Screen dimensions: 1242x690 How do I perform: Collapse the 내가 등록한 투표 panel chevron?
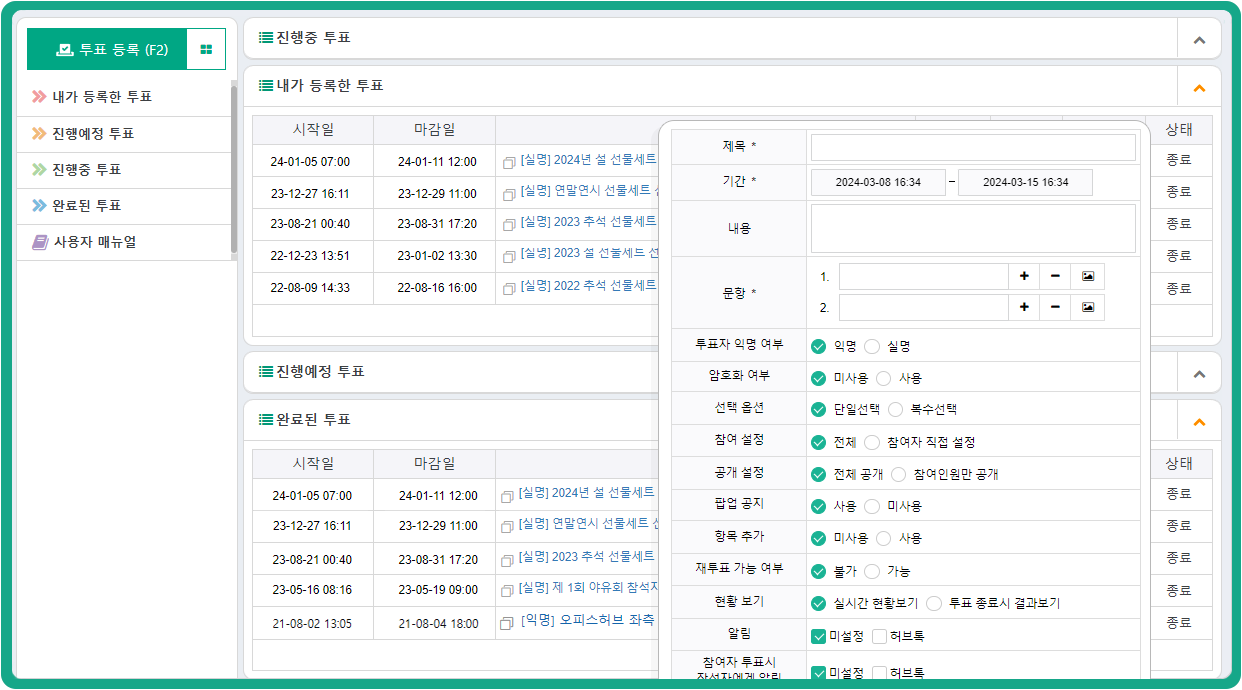coord(1200,87)
